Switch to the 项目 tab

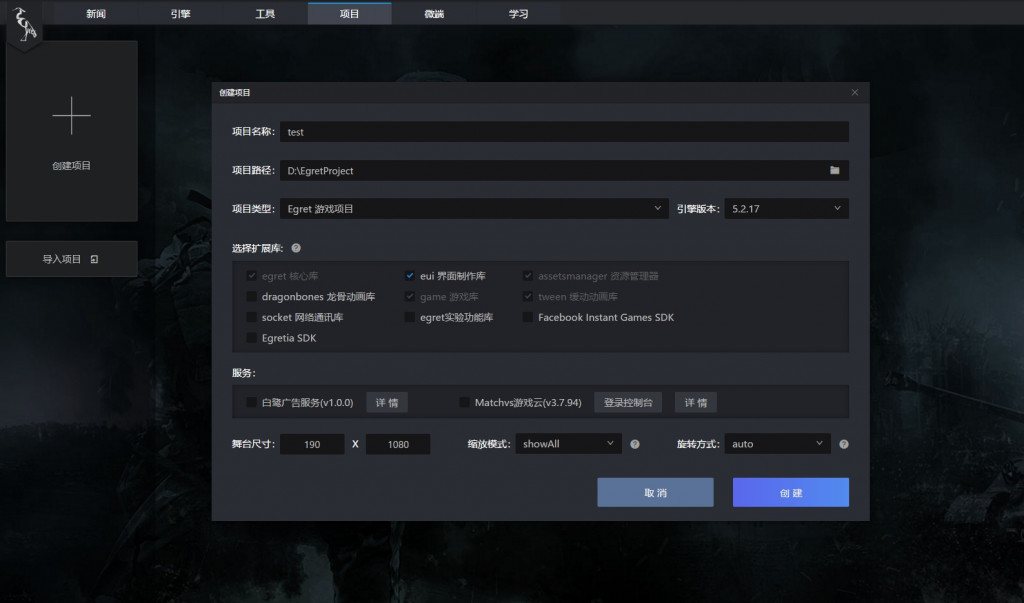[x=349, y=14]
